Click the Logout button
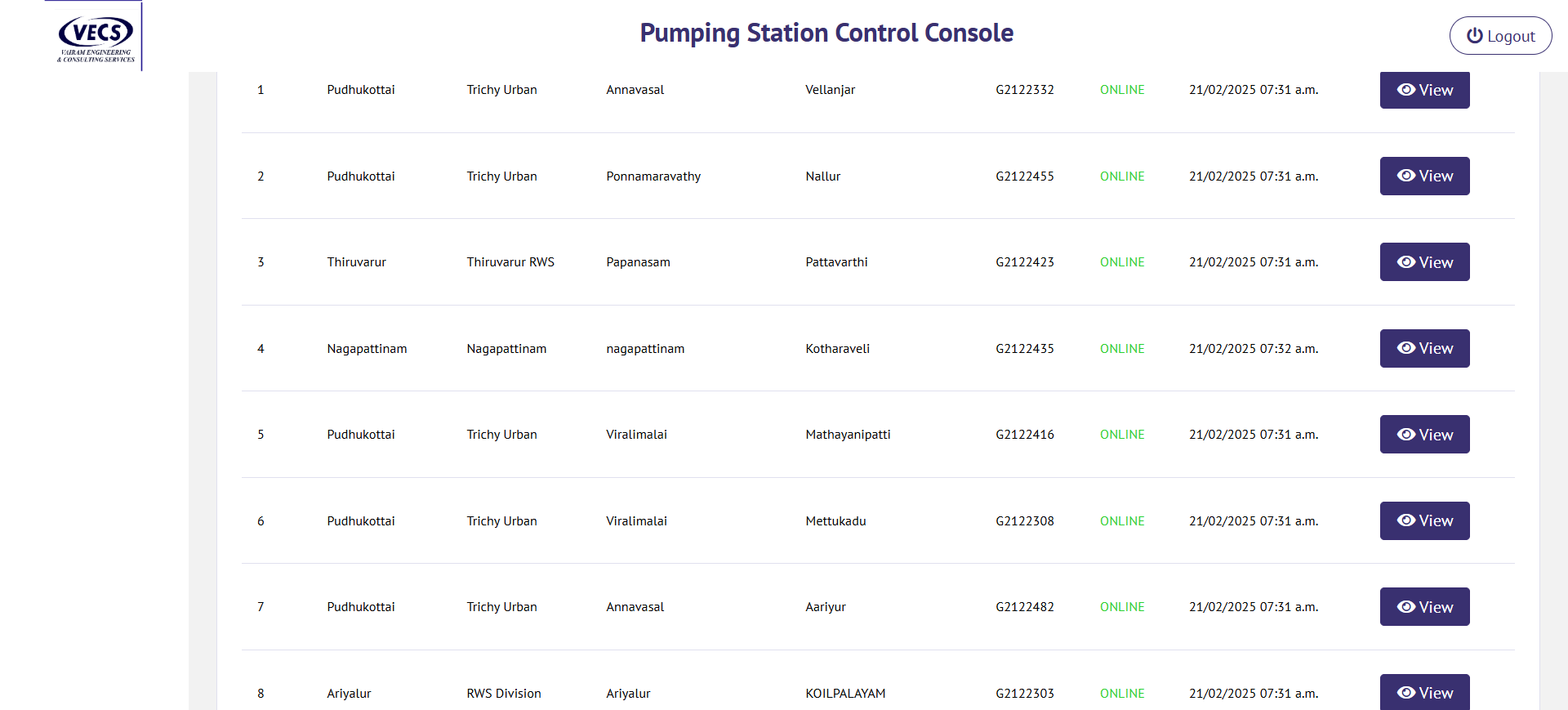Image resolution: width=1568 pixels, height=710 pixels. 1500,36
